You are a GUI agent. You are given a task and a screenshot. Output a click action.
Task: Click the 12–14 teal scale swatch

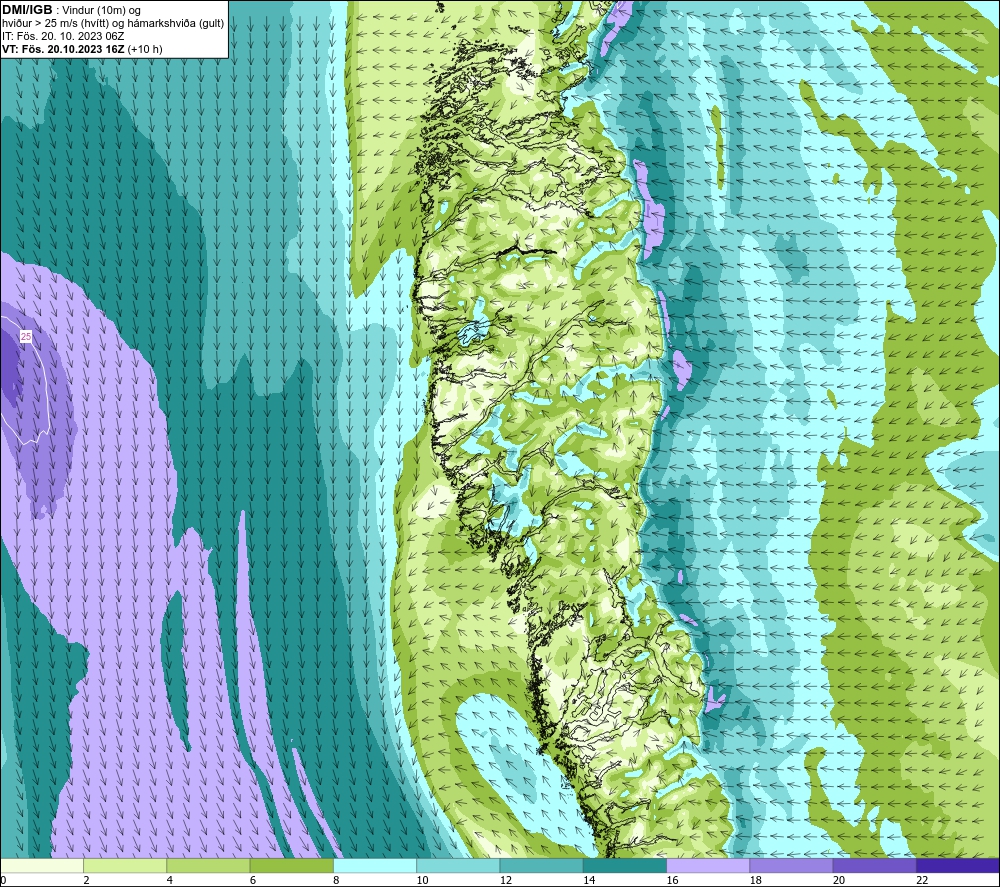point(541,865)
